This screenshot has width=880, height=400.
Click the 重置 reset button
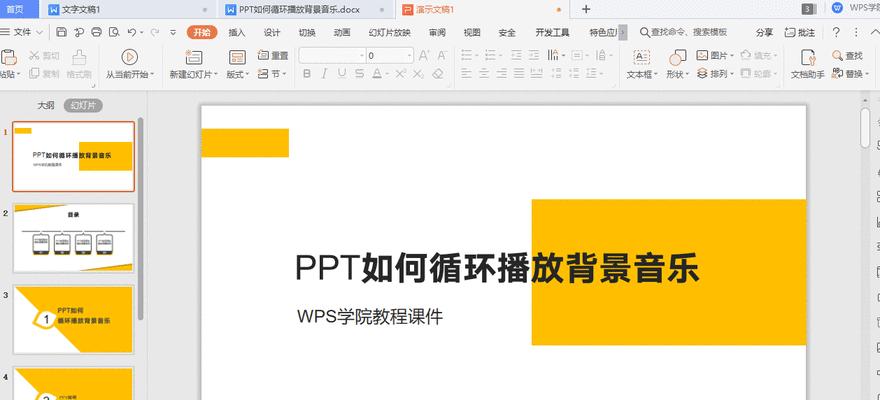(273, 56)
